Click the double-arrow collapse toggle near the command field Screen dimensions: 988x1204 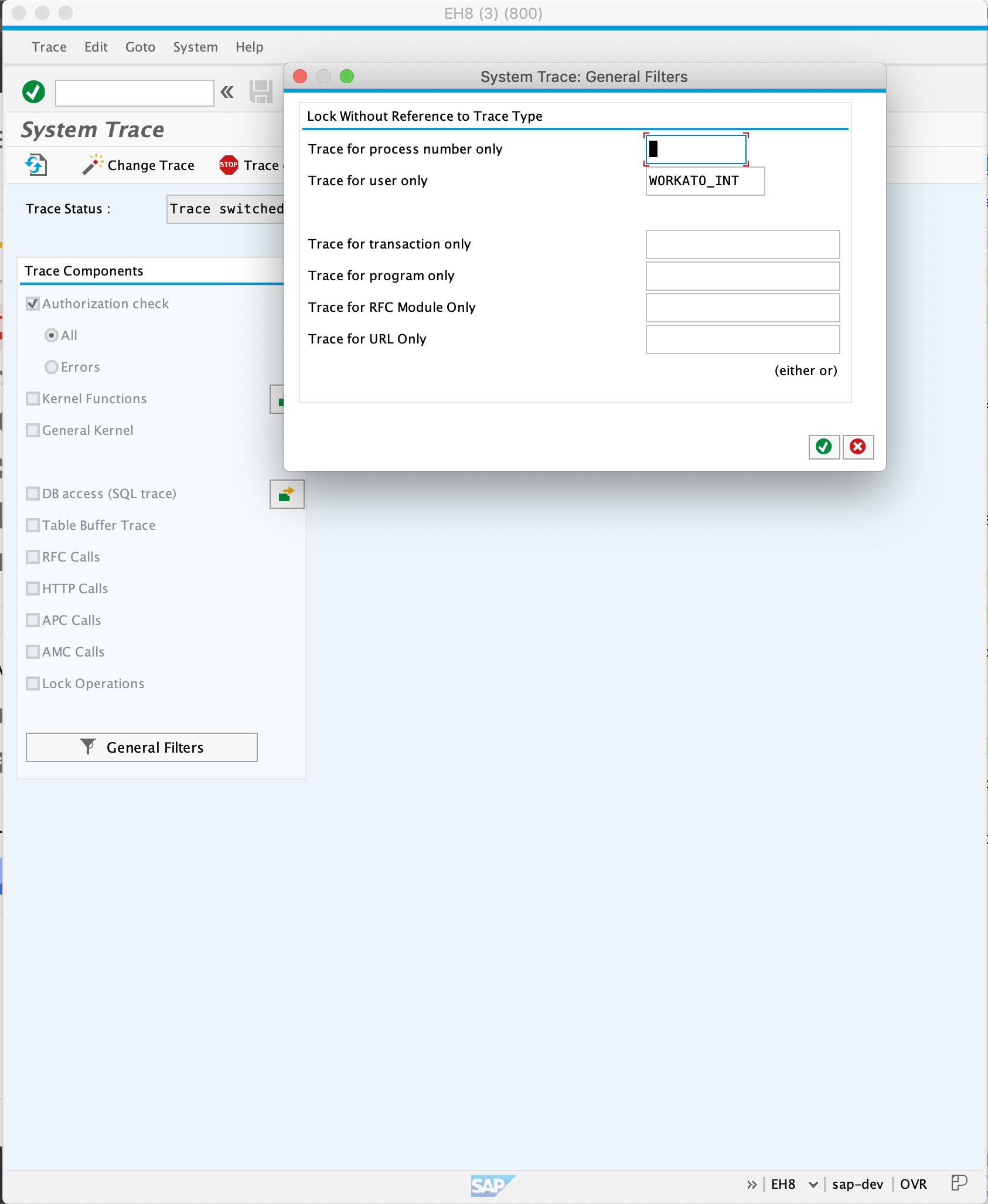226,93
